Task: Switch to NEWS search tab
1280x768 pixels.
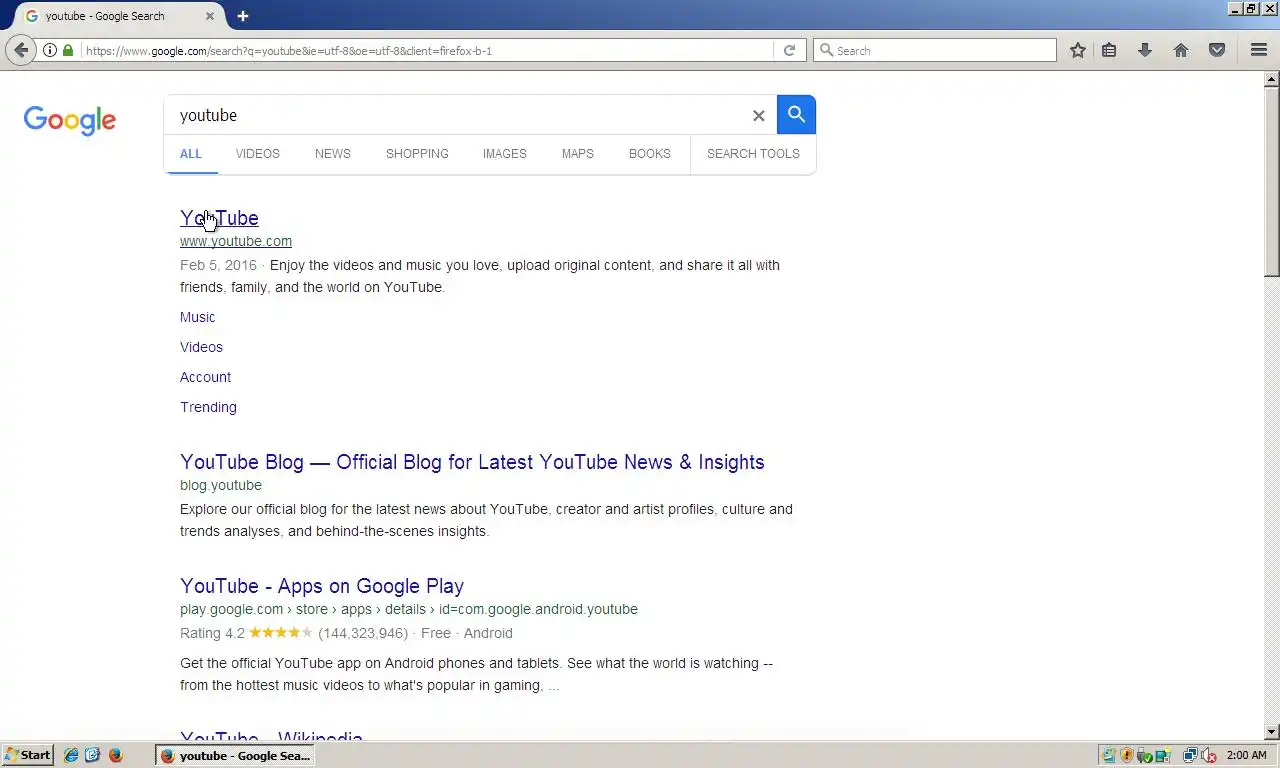Action: [333, 154]
